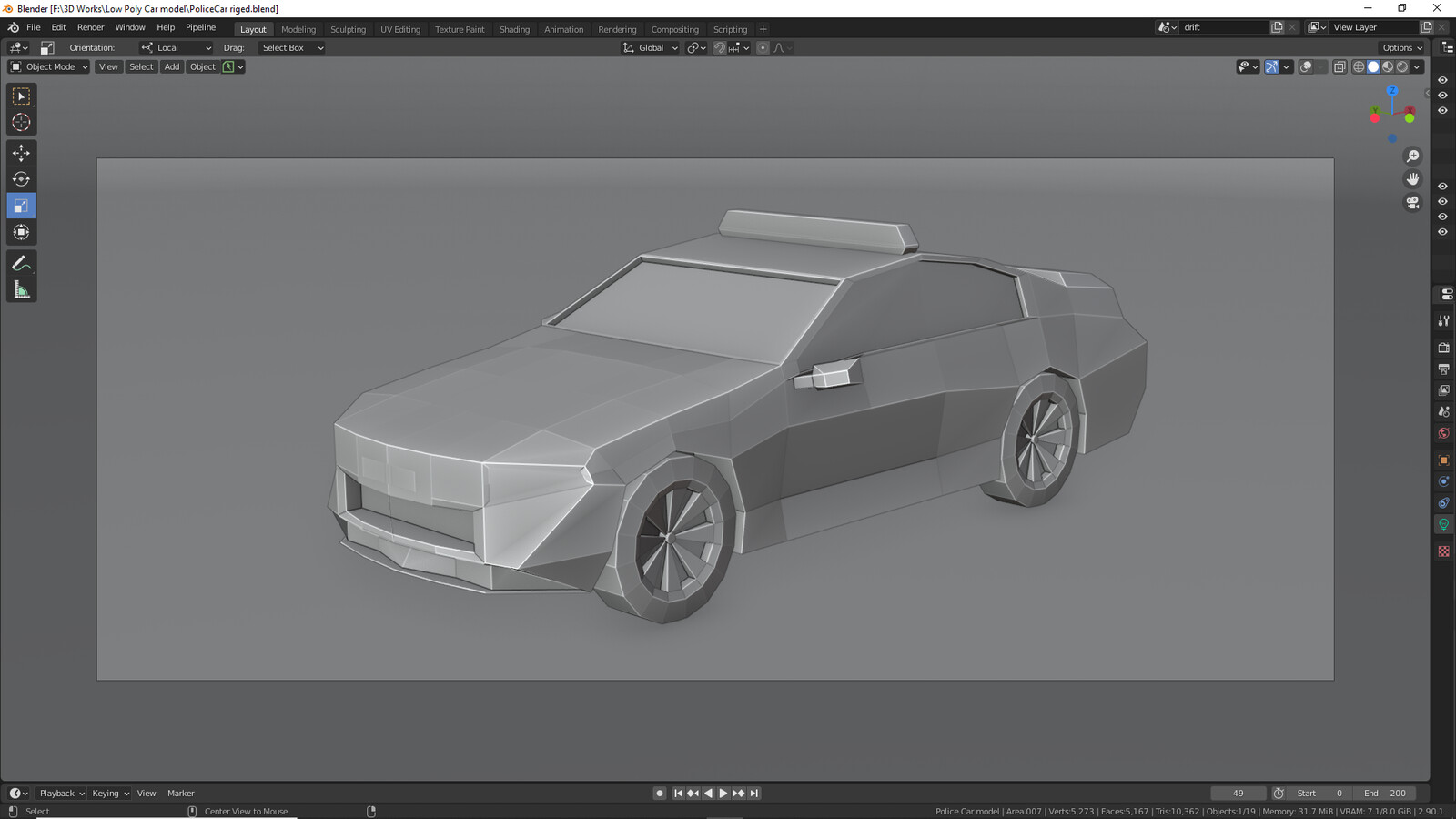Open the Object Mode dropdown
The height and width of the screenshot is (819, 1456).
pos(47,66)
